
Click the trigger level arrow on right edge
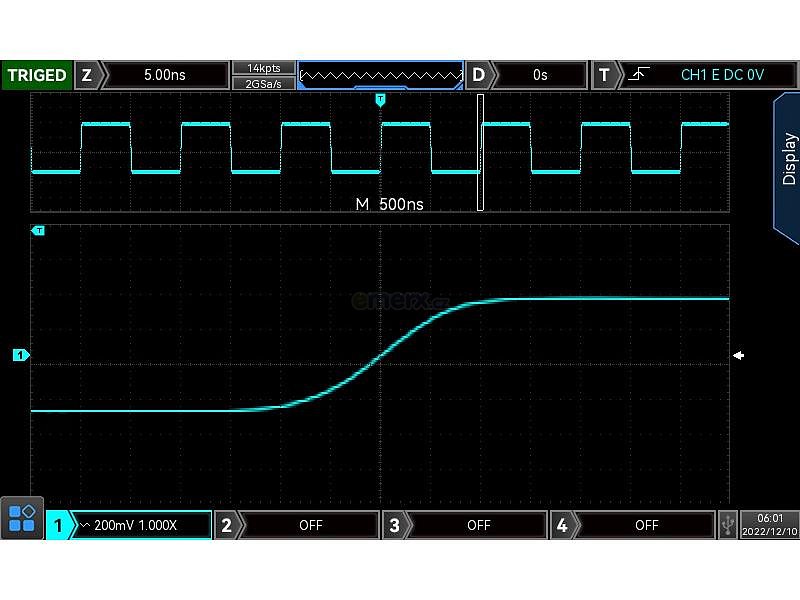click(x=738, y=355)
